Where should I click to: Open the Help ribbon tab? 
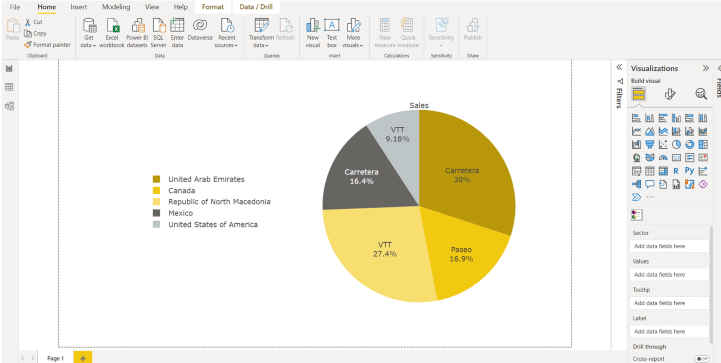click(x=181, y=7)
